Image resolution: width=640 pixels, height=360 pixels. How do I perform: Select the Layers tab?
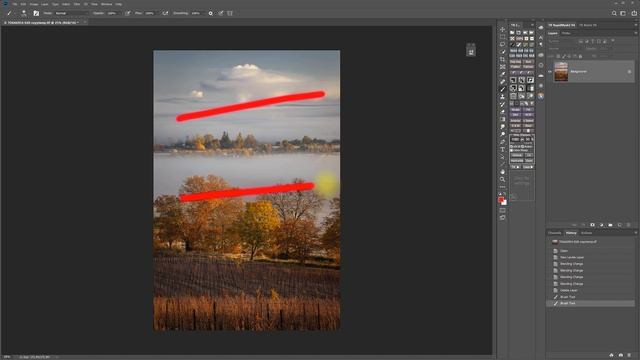point(553,33)
